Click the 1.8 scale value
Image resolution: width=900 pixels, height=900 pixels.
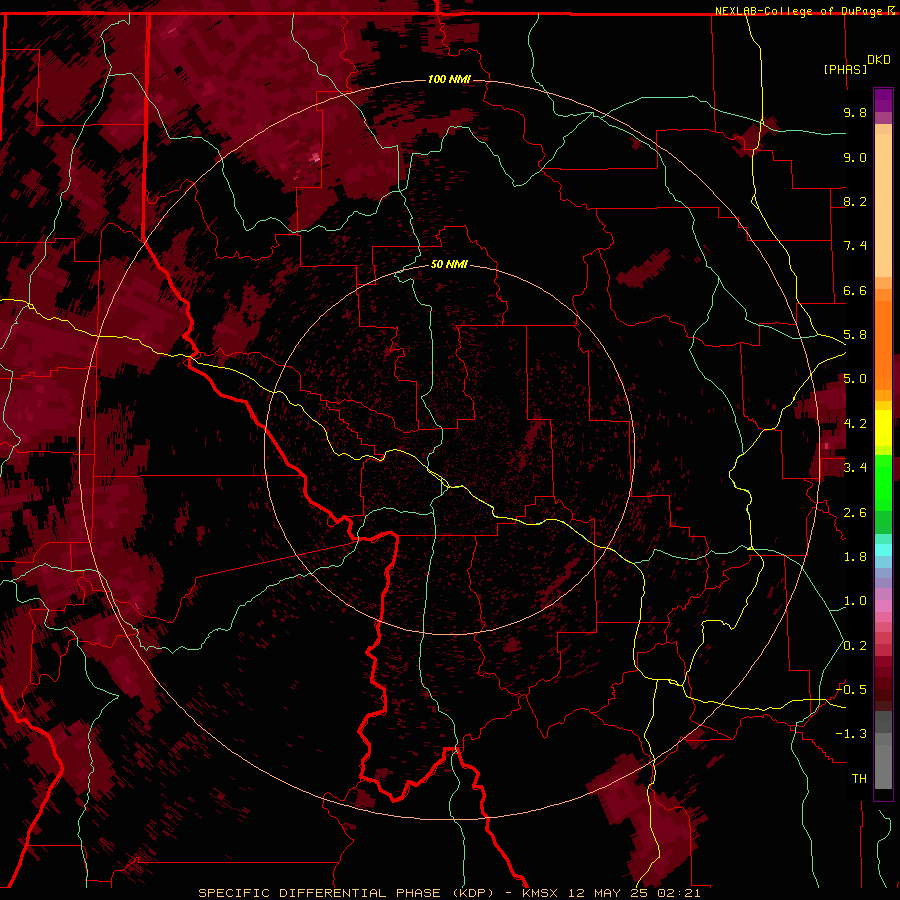(855, 557)
